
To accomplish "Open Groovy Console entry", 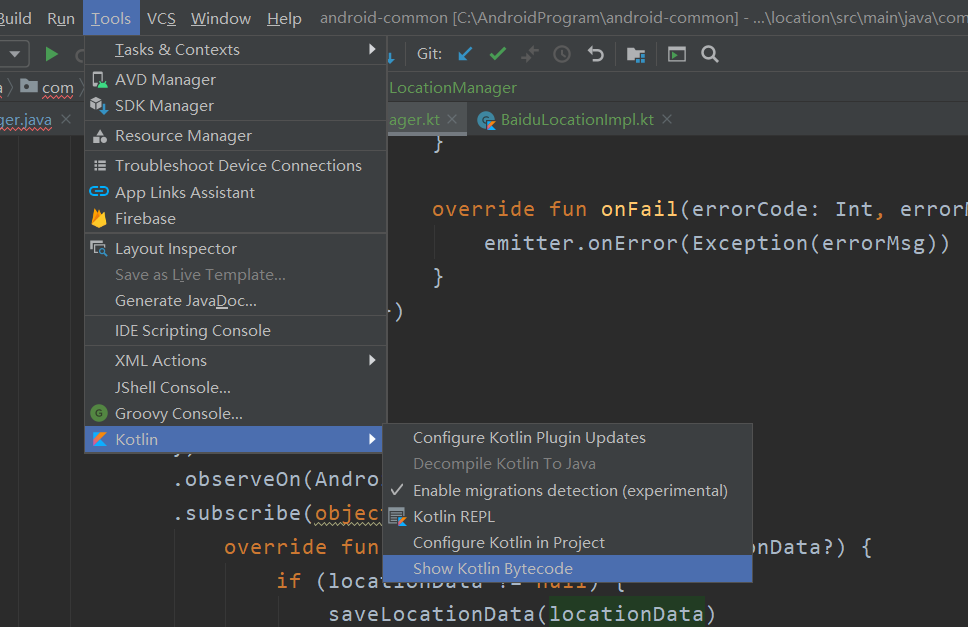I will point(235,413).
